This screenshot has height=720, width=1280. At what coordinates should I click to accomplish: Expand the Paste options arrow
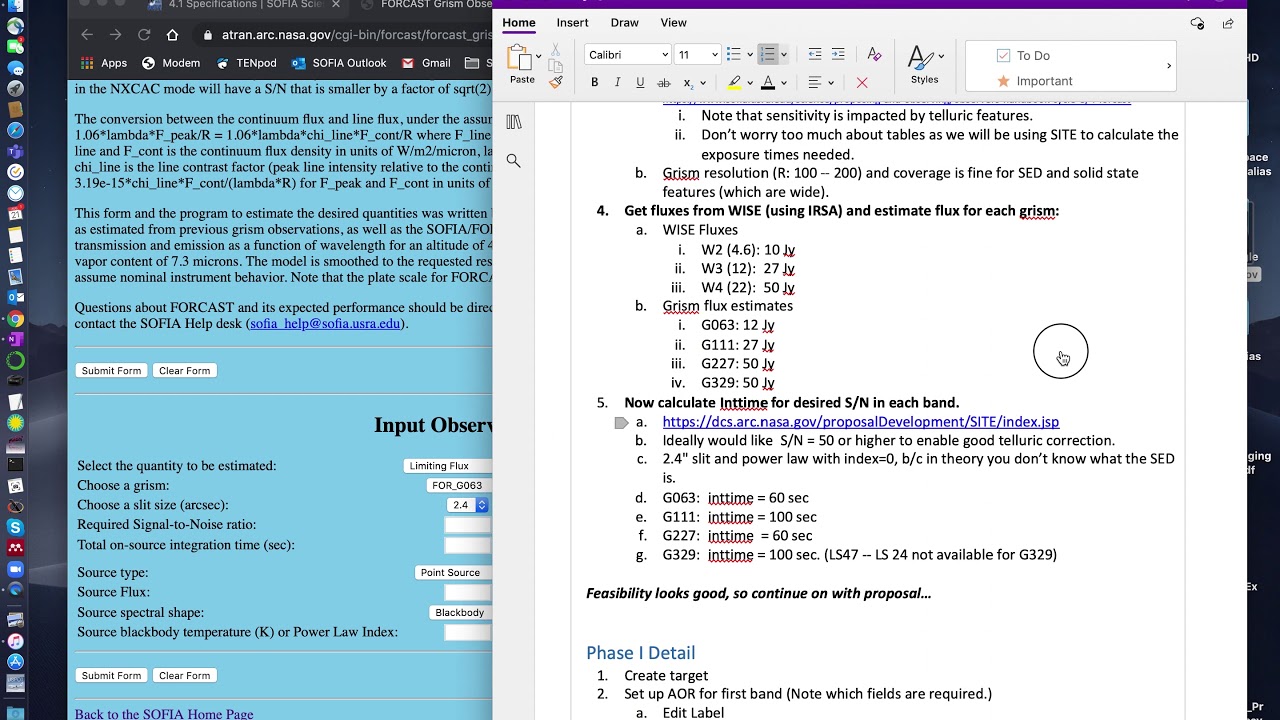tap(538, 56)
